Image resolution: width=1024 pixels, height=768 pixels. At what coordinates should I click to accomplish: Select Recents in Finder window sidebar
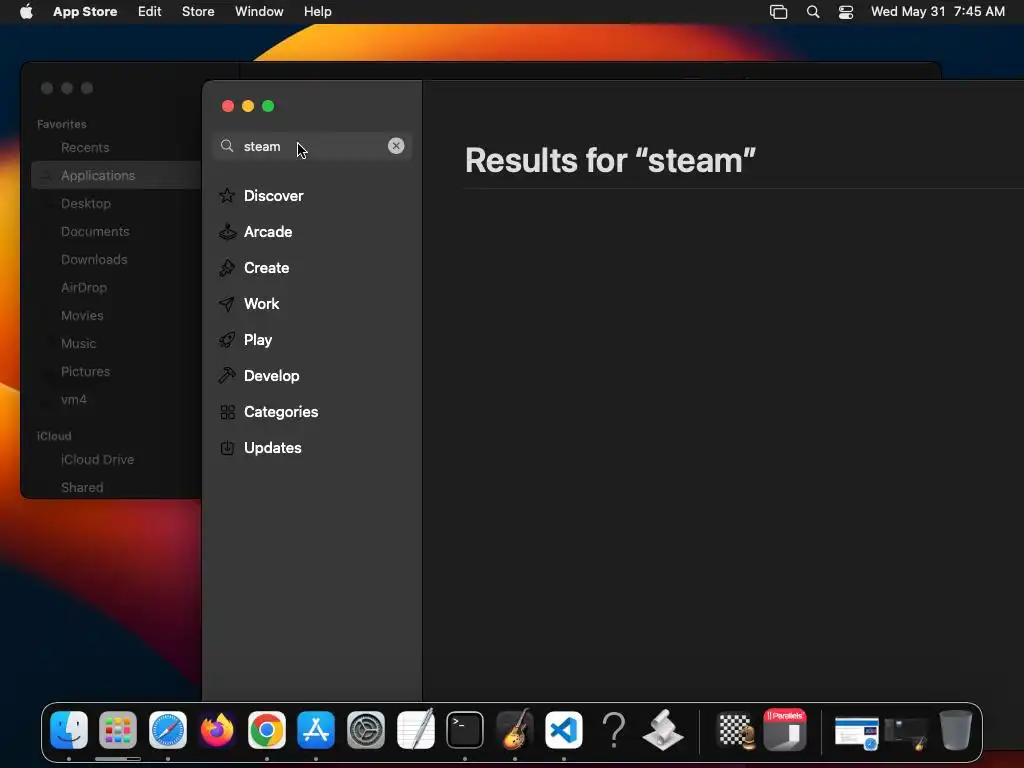tap(85, 148)
